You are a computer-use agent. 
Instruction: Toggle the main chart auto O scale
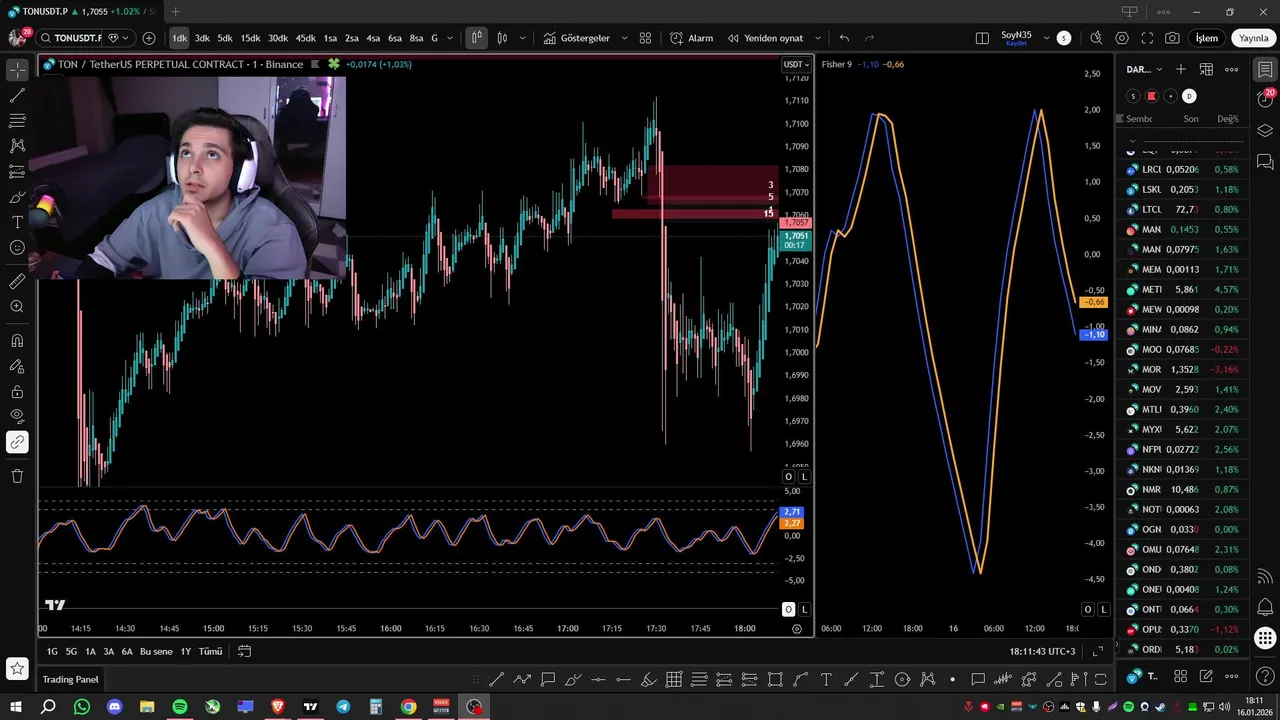[x=788, y=477]
